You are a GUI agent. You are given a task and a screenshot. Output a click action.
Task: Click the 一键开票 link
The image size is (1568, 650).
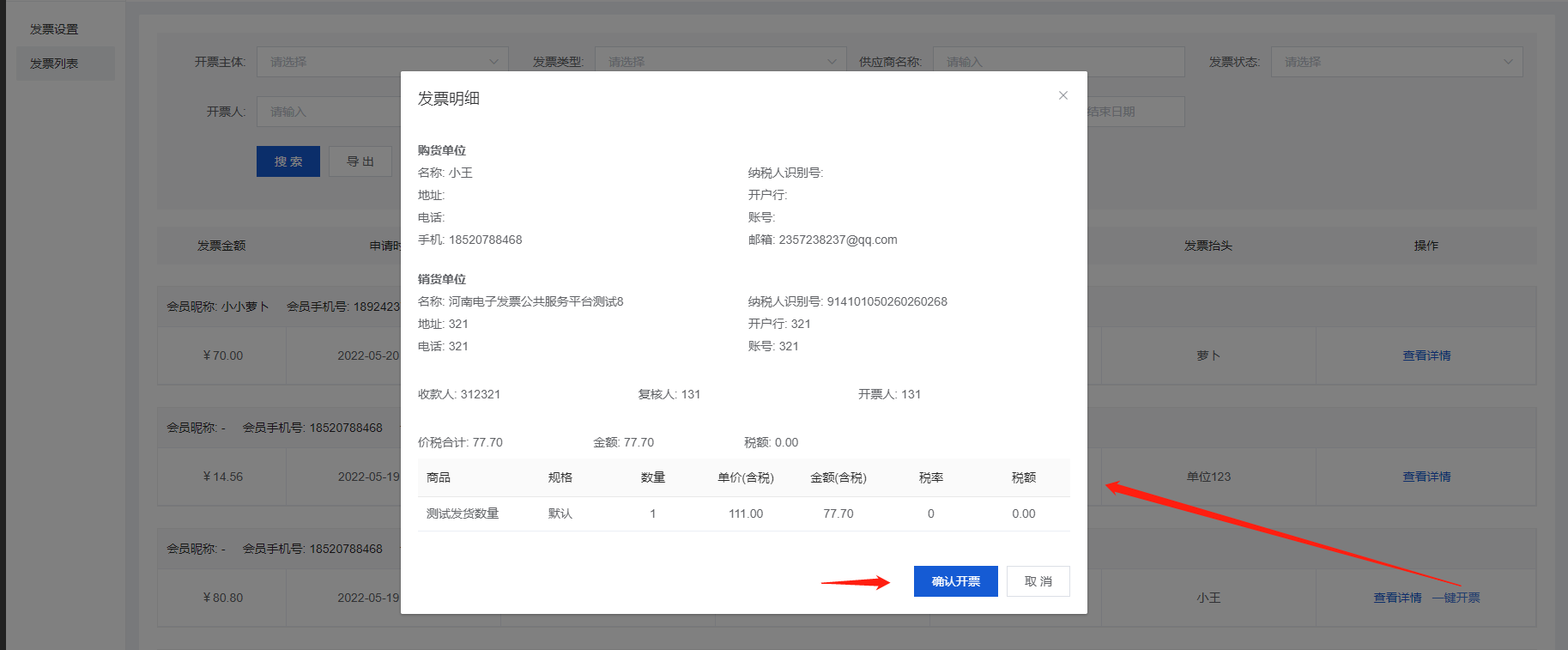pyautogui.click(x=1456, y=598)
